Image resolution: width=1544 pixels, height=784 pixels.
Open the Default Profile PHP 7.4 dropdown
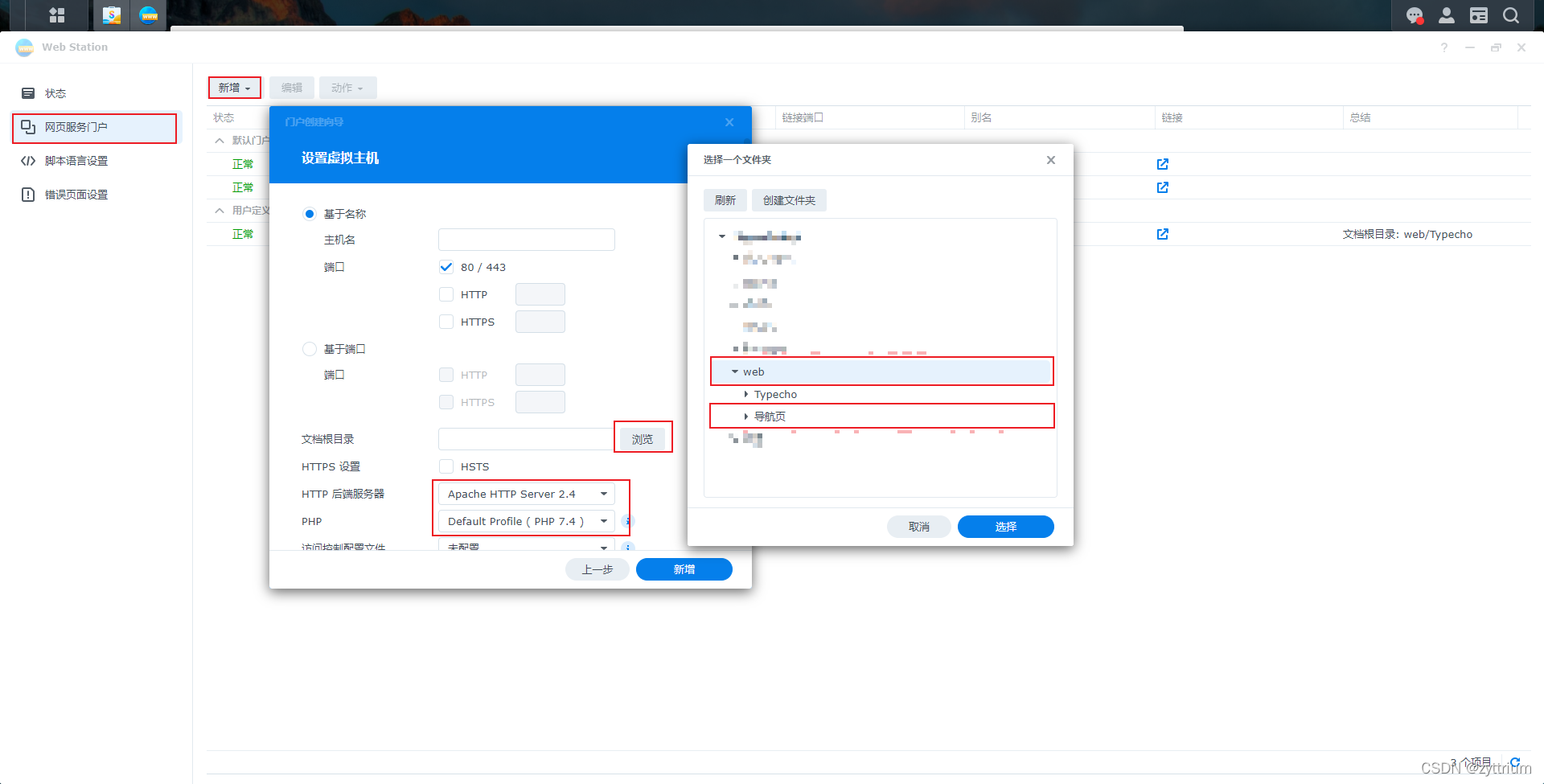click(x=527, y=521)
